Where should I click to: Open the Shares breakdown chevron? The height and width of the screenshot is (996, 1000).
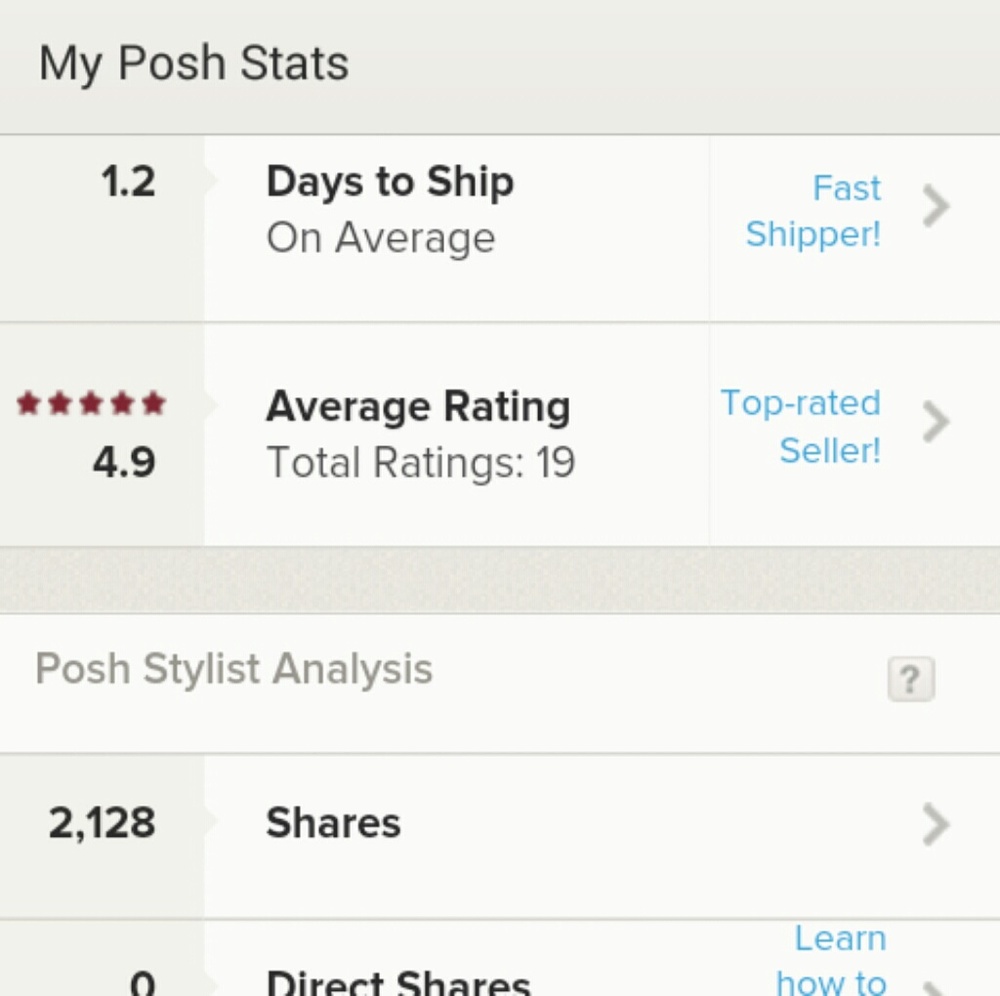pyautogui.click(x=936, y=824)
